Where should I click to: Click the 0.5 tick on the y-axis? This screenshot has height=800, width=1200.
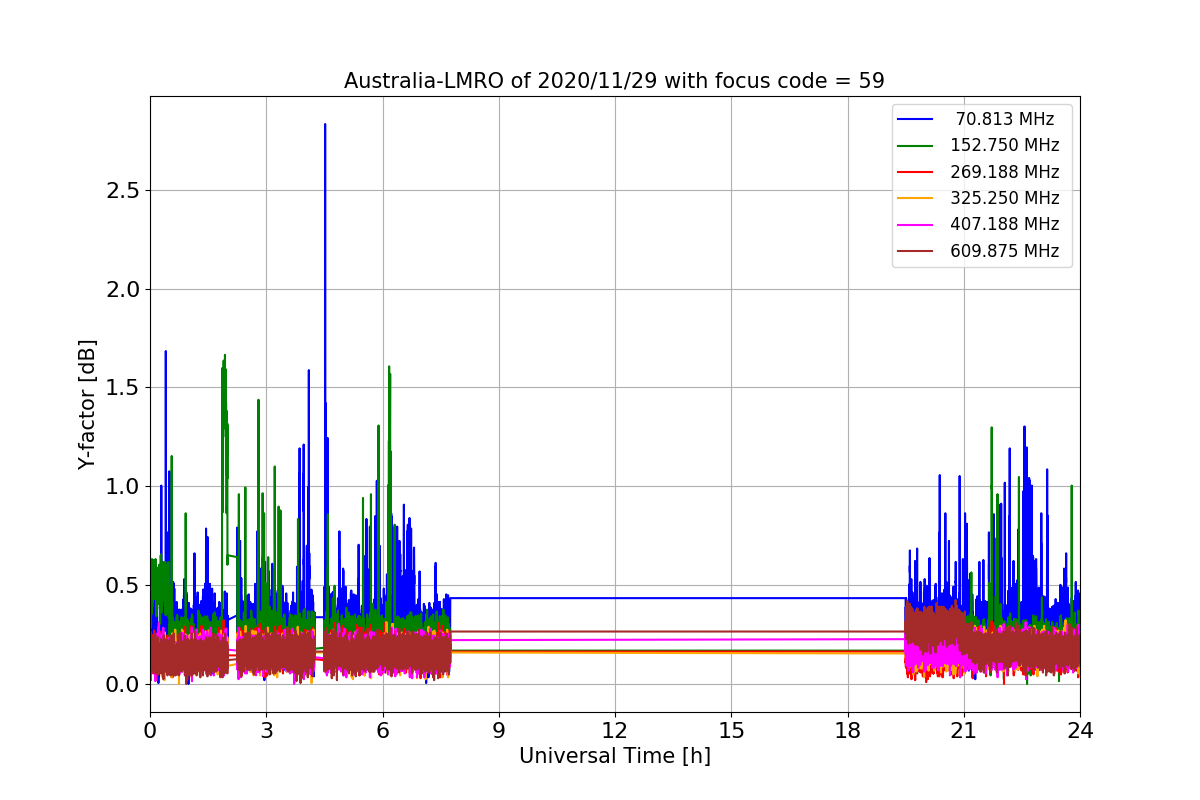coord(123,585)
